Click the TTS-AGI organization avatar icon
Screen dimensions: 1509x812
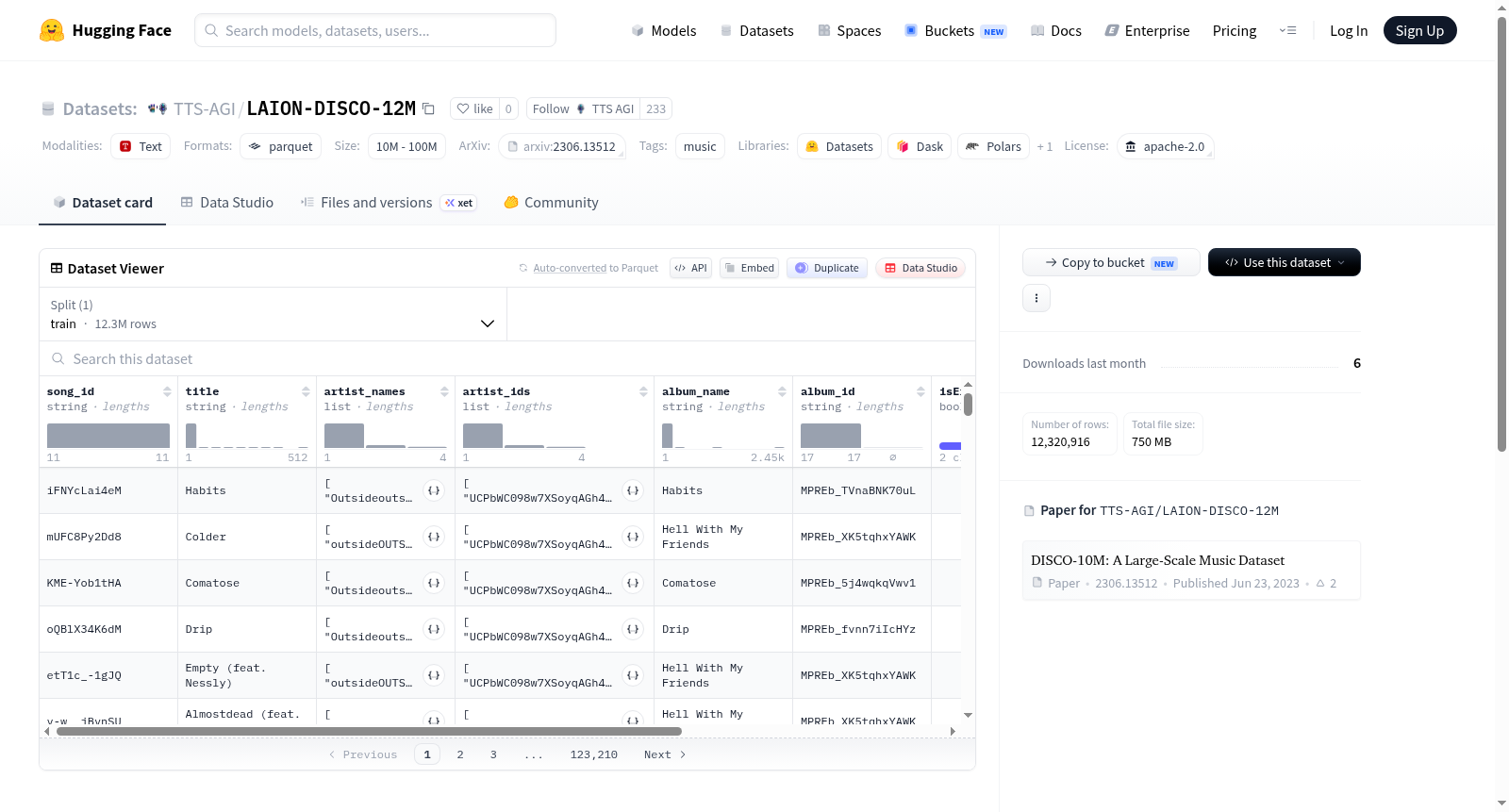(158, 108)
